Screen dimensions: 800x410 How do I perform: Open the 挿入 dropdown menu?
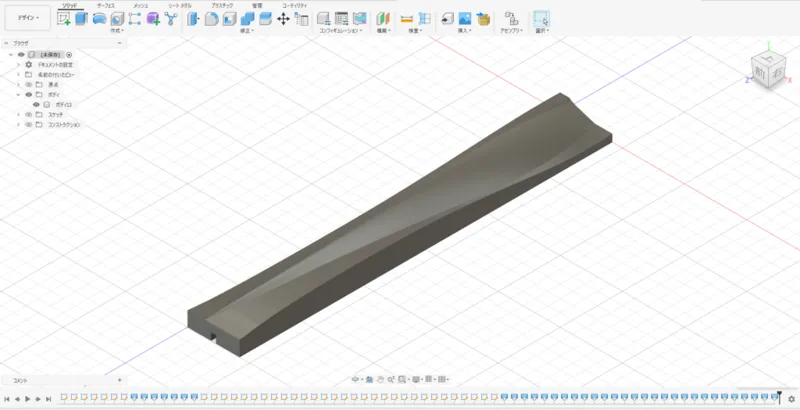click(x=464, y=31)
